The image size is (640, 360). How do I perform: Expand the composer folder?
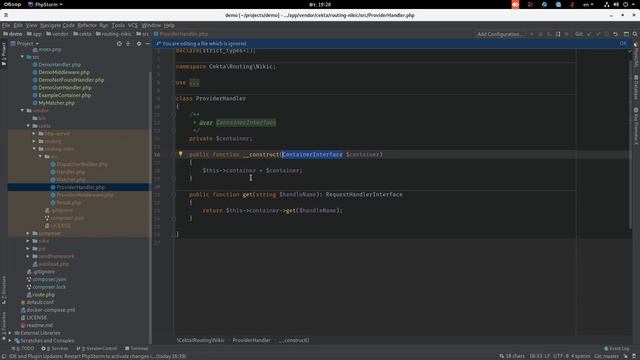point(28,233)
